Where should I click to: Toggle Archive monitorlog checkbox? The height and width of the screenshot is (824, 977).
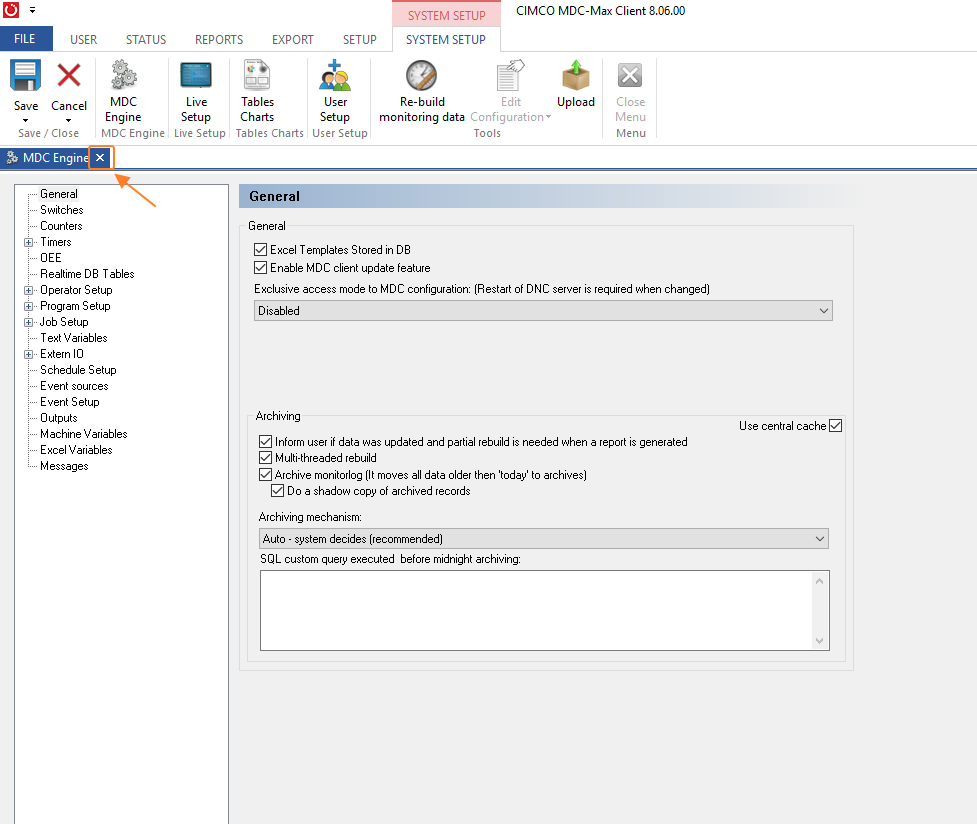(265, 475)
